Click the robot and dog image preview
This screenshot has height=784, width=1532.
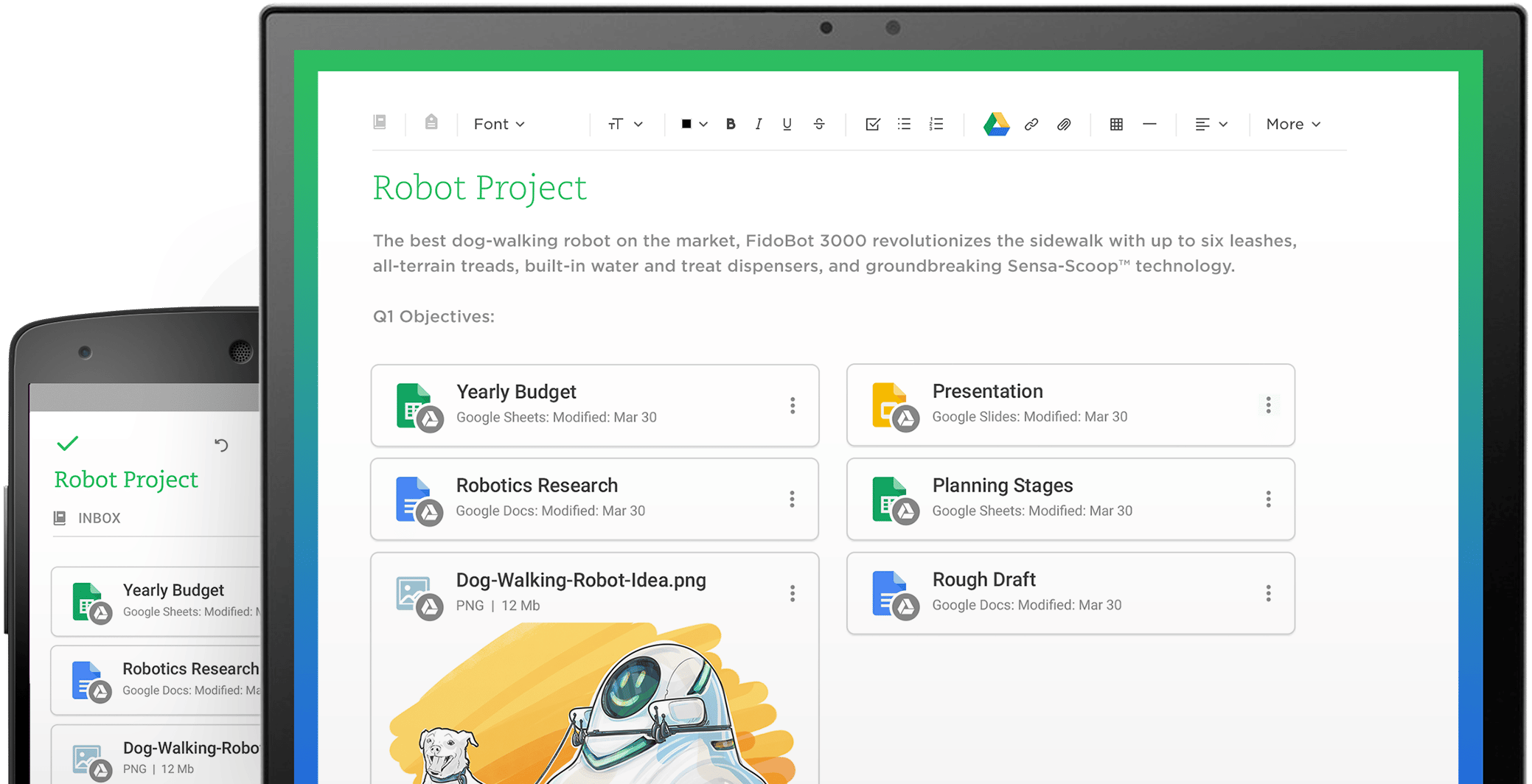pos(593,704)
